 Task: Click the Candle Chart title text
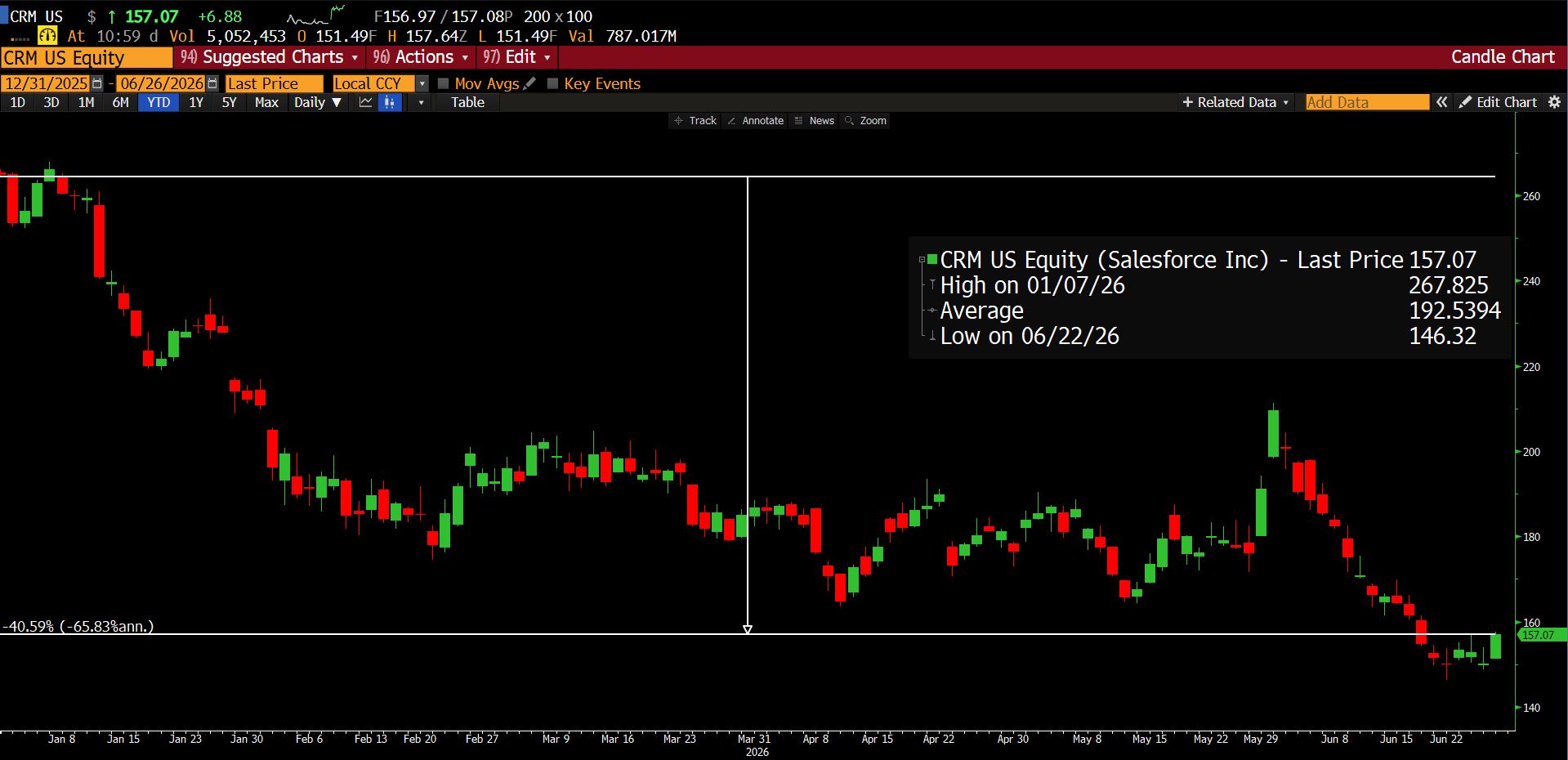[x=1503, y=57]
